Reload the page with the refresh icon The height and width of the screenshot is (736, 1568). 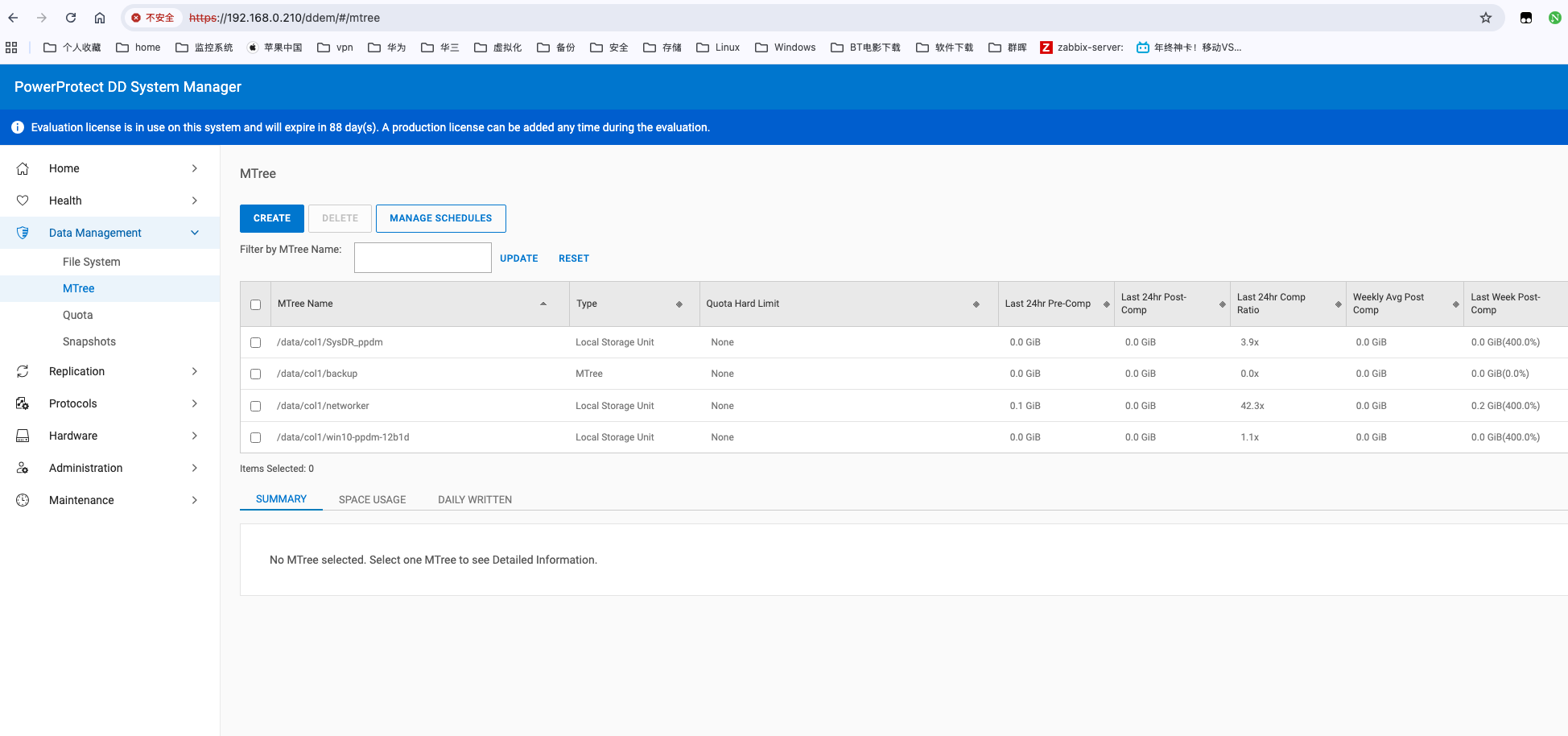pos(71,18)
